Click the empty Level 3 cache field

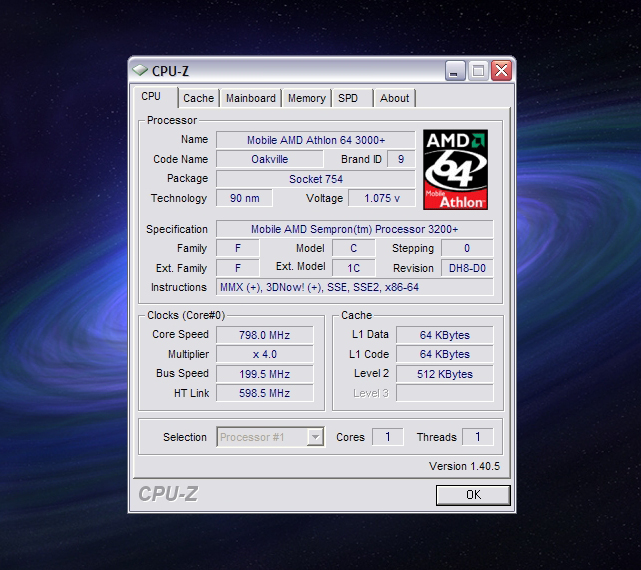(444, 393)
